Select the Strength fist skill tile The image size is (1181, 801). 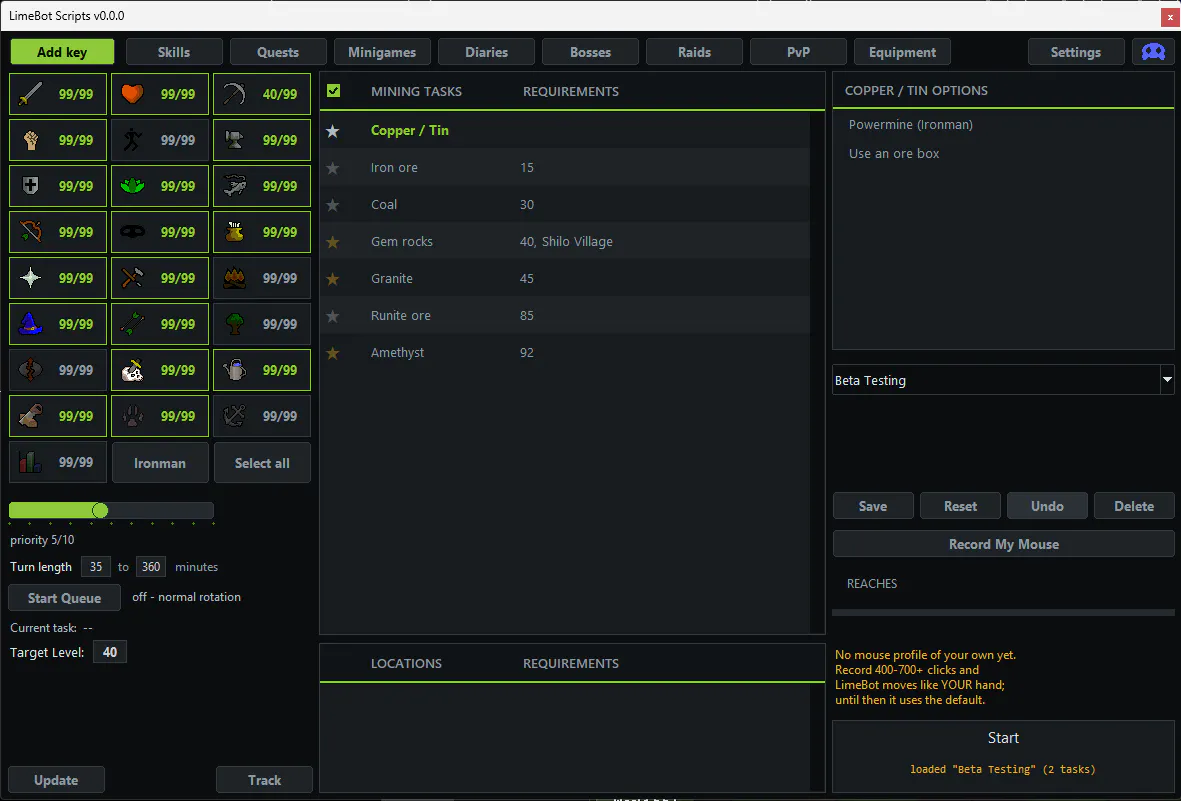[58, 140]
